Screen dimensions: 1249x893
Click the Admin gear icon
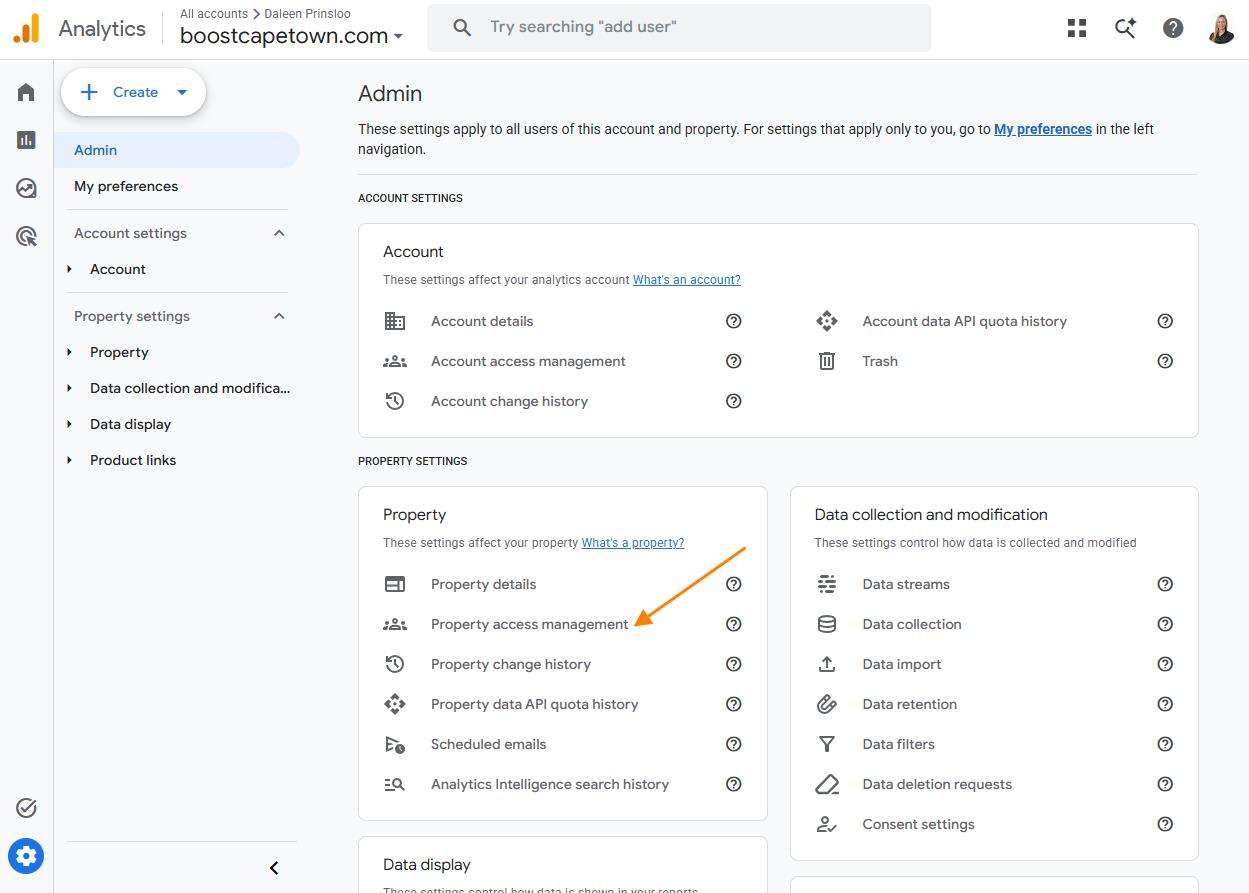26,856
